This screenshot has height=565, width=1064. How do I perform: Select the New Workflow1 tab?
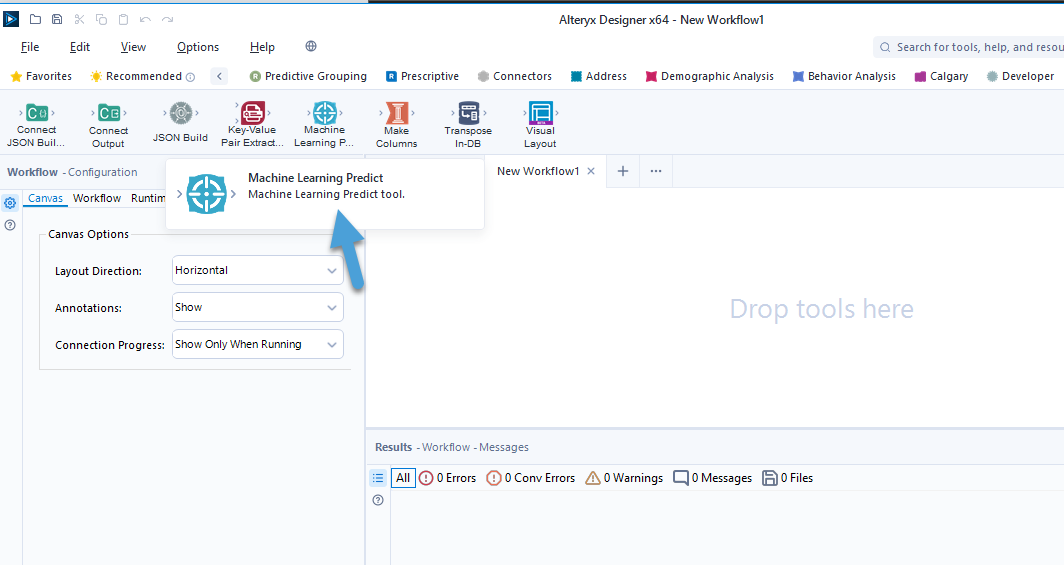[538, 171]
